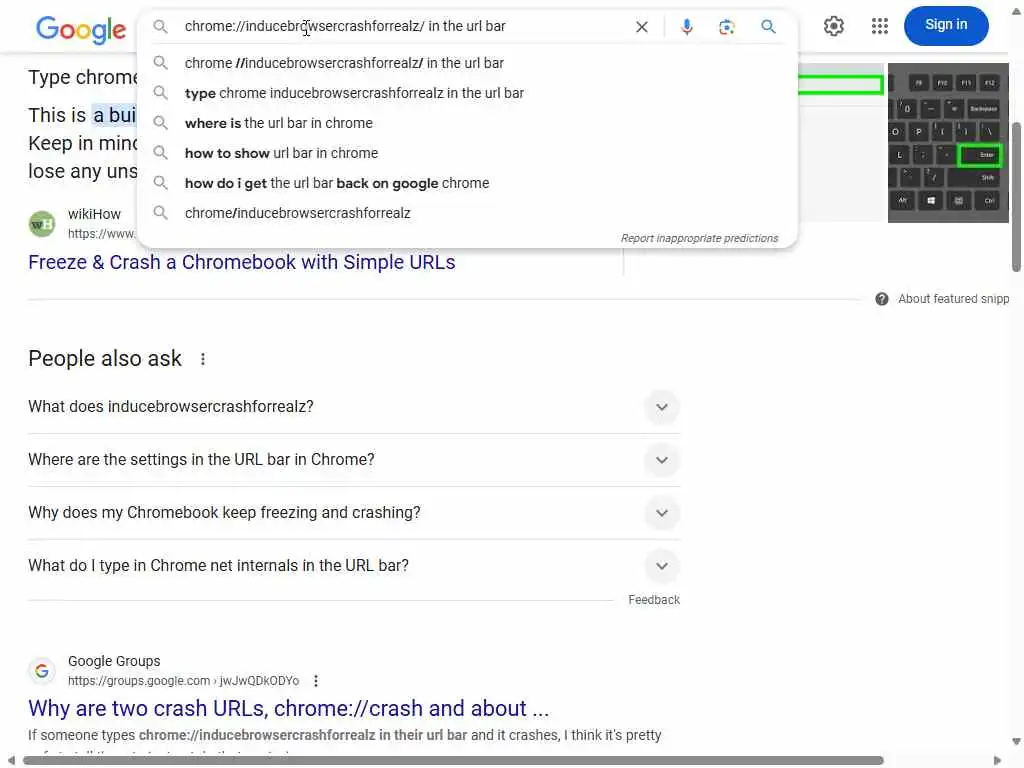Open "Freeze & Crash a Chromebook with Simple URLs"
The image size is (1024, 768).
[242, 263]
